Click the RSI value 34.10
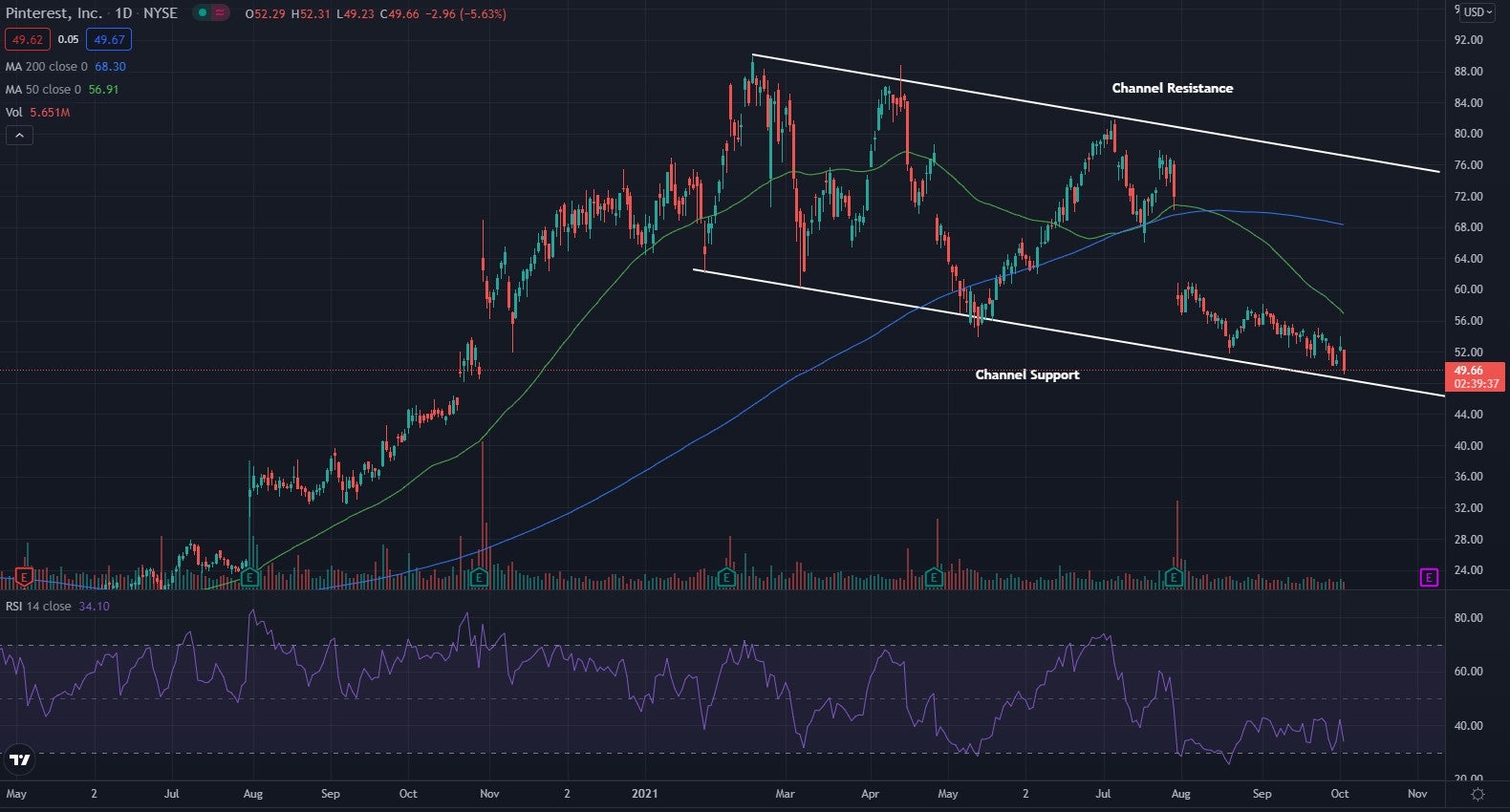The height and width of the screenshot is (812, 1510). point(94,606)
